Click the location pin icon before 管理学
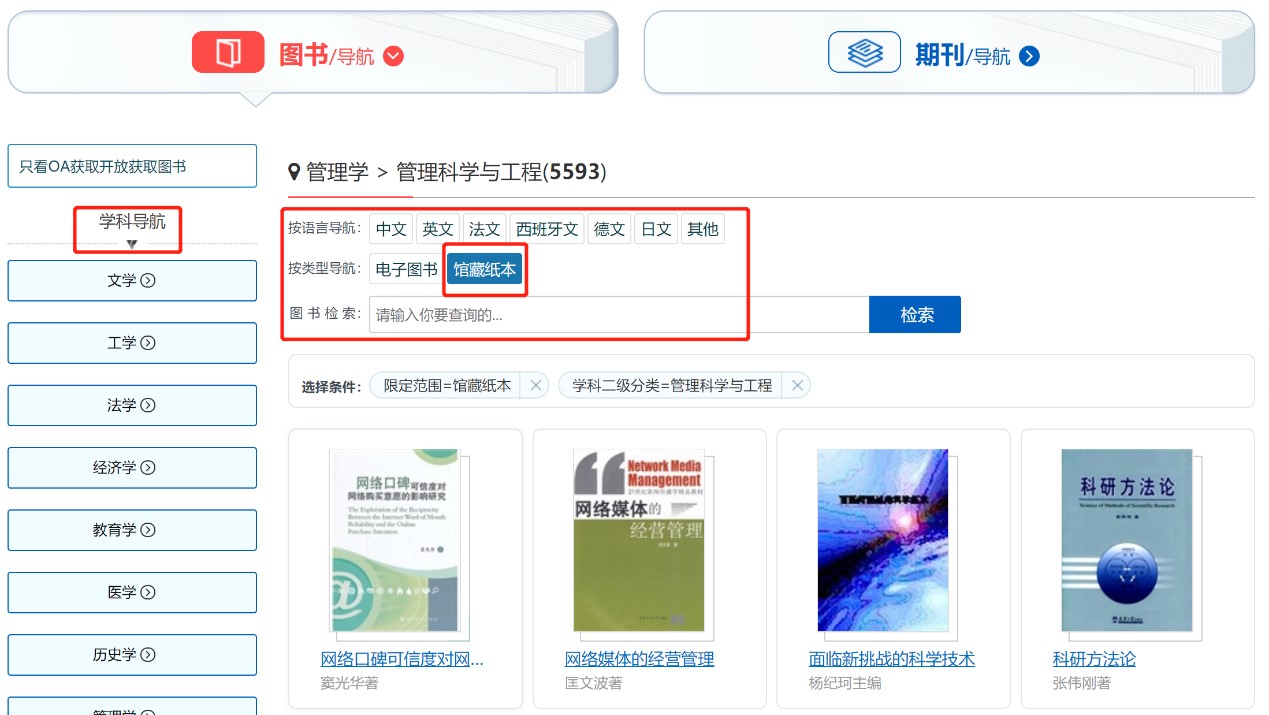The width and height of the screenshot is (1269, 715). [x=294, y=172]
